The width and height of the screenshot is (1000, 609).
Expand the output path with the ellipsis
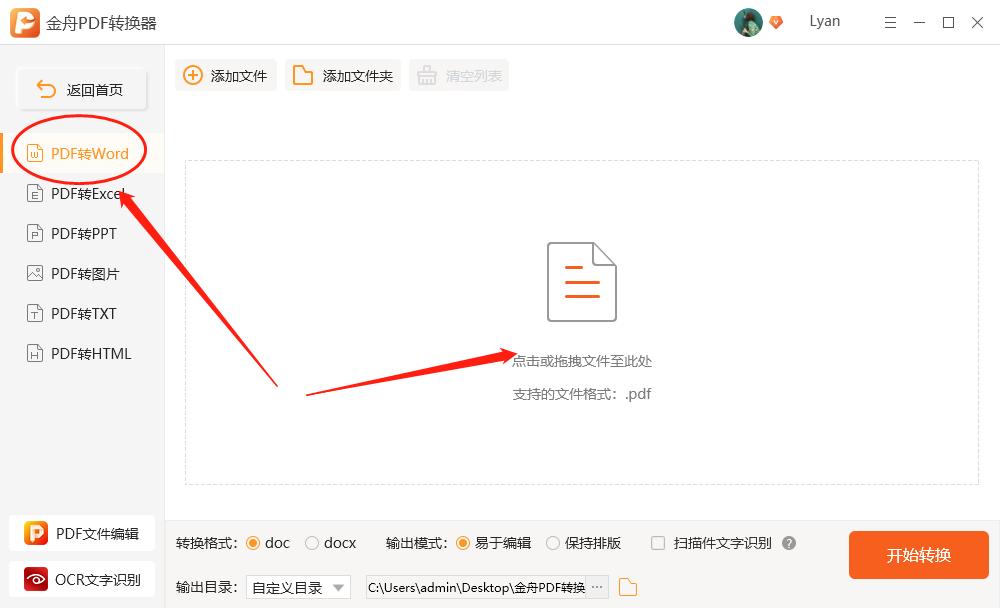pyautogui.click(x=597, y=587)
